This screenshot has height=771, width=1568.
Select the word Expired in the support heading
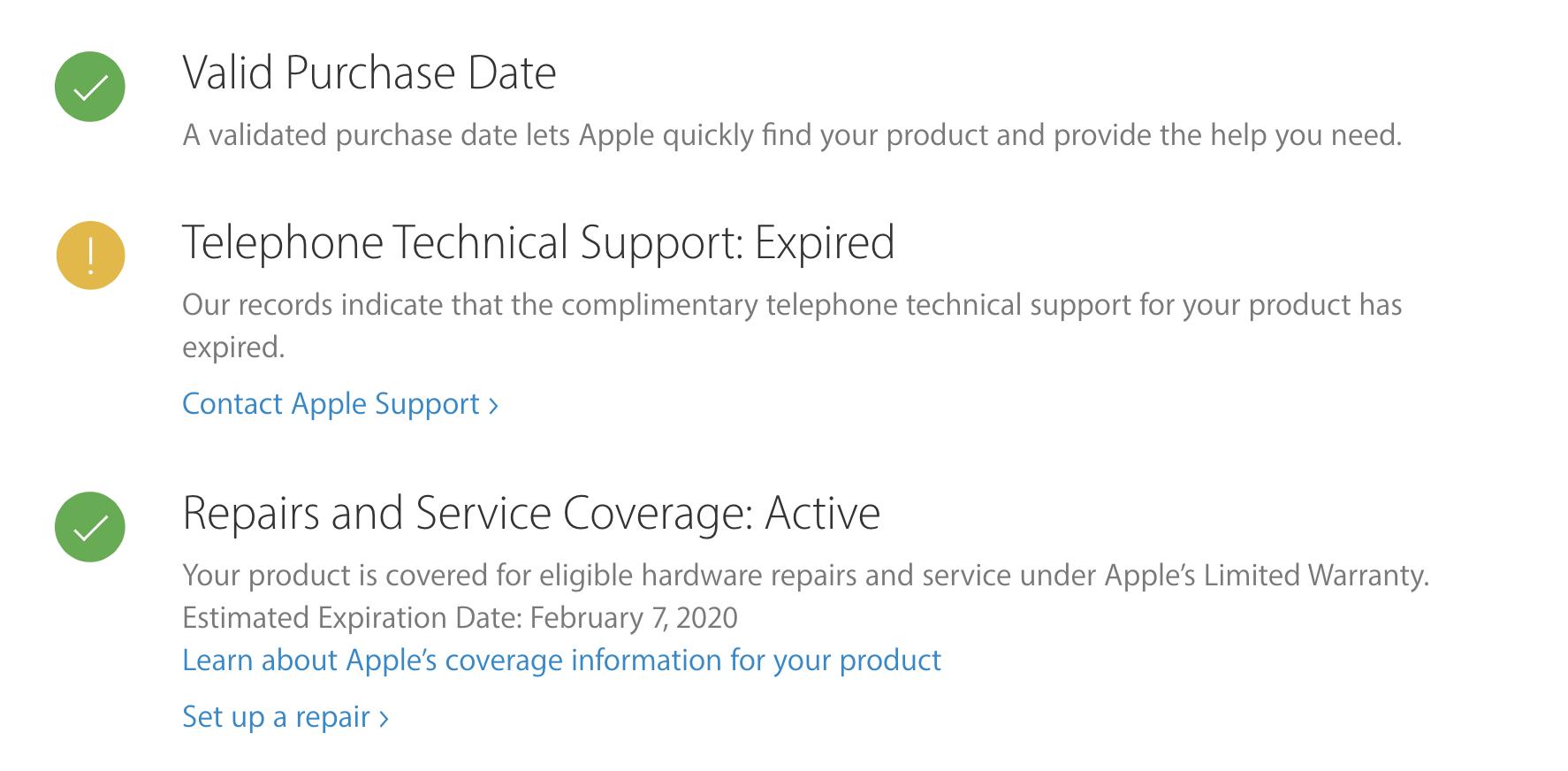pos(825,243)
